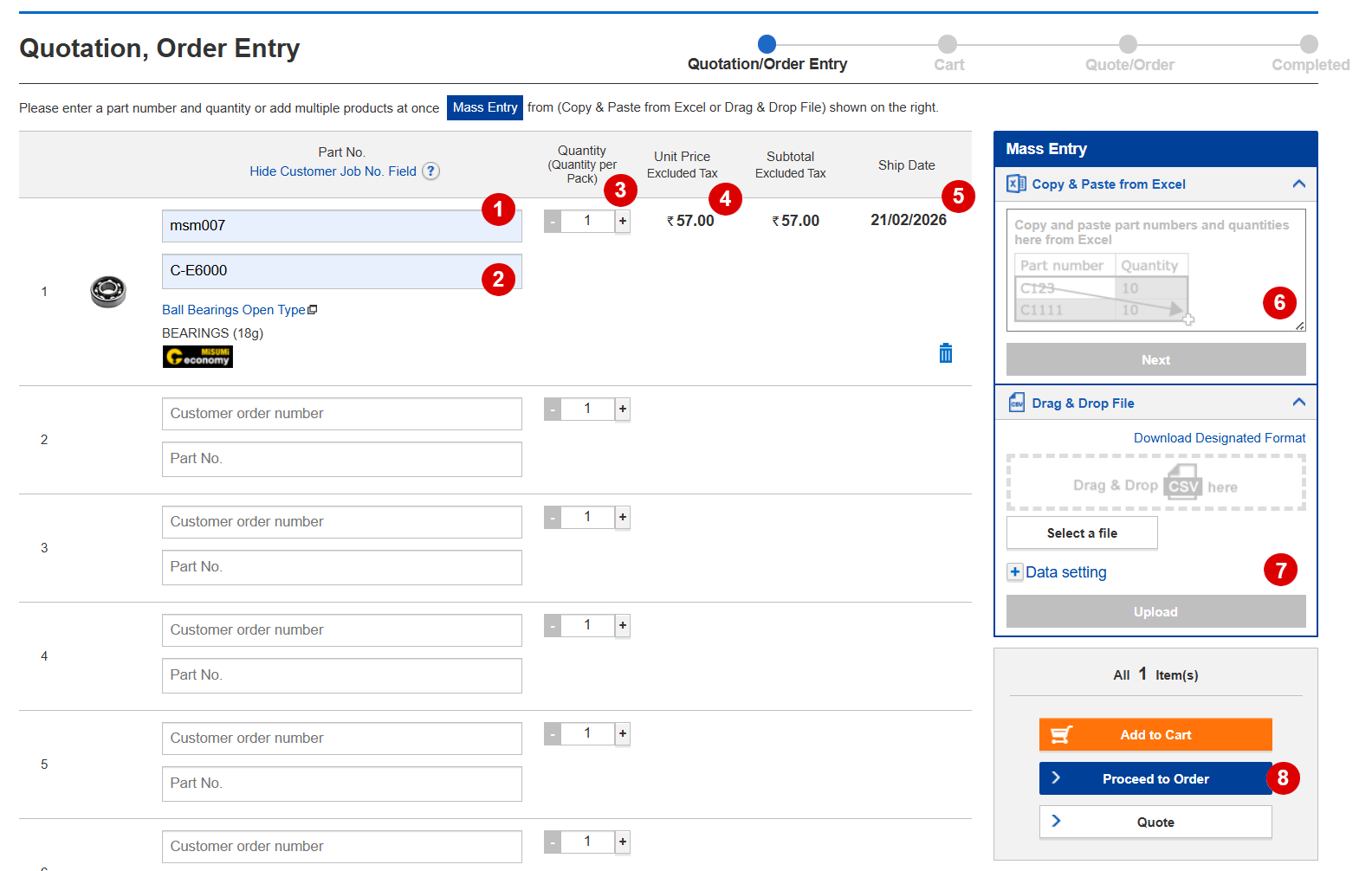Click the MISUMI economy badge
The height and width of the screenshot is (871, 1372).
coord(197,357)
